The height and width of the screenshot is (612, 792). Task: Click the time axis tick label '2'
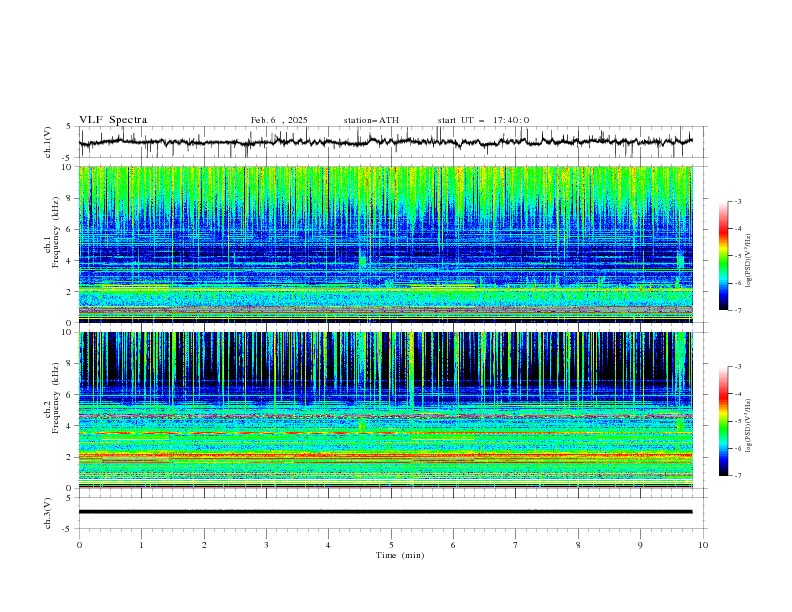204,545
